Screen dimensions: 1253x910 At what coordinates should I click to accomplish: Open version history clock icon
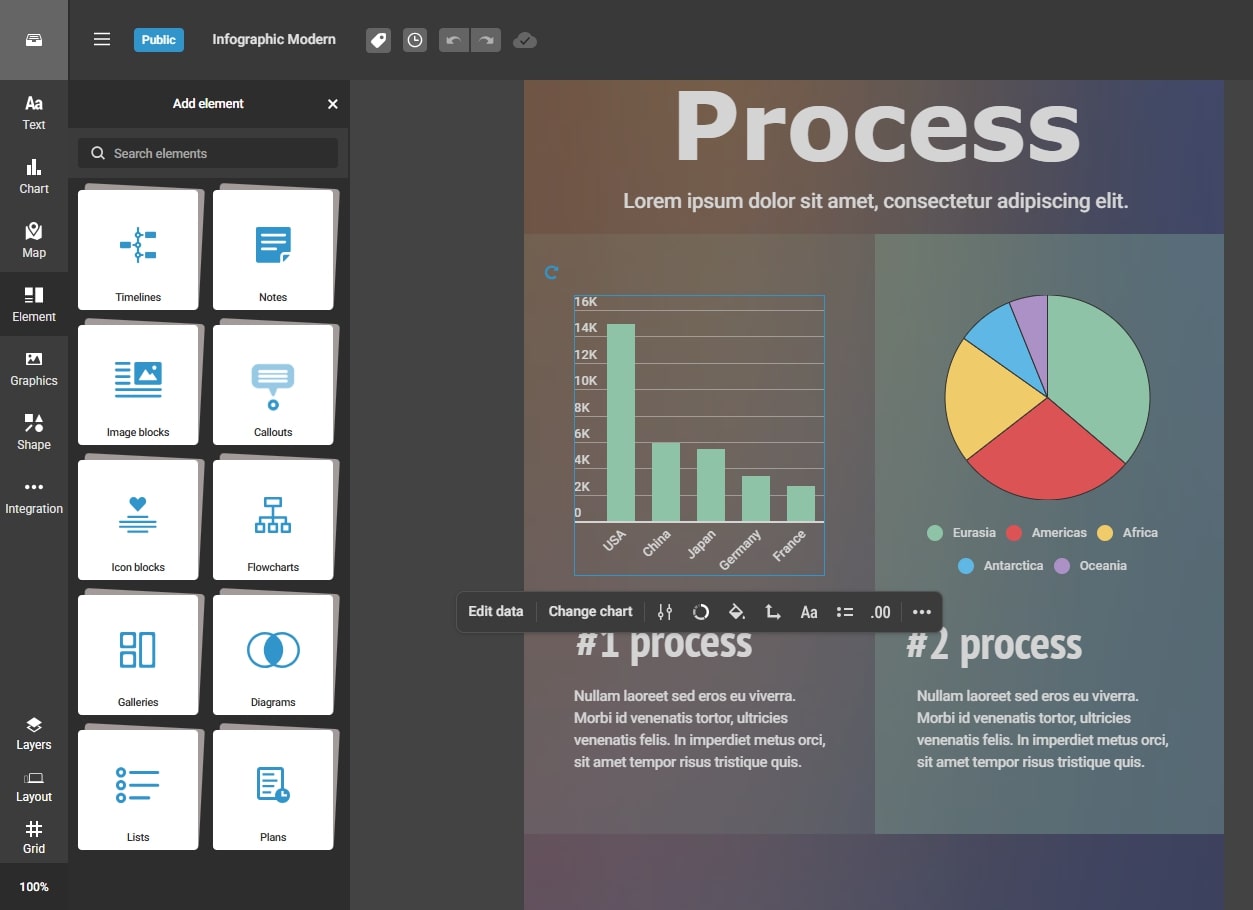(414, 40)
